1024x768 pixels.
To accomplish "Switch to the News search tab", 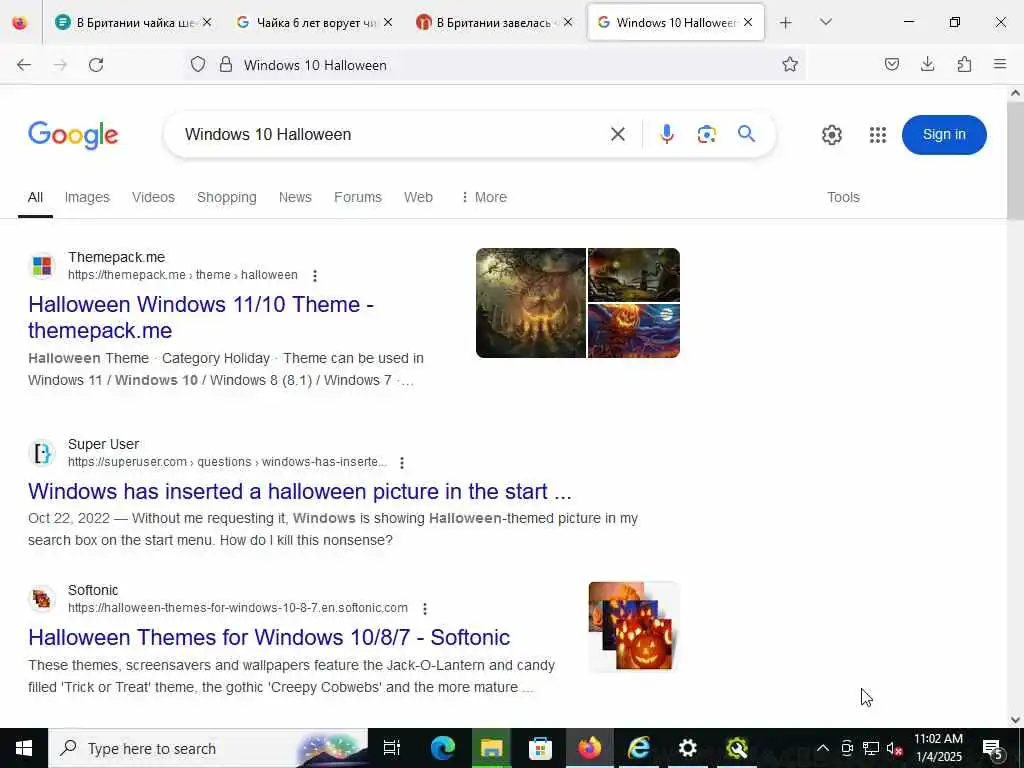I will [x=295, y=197].
